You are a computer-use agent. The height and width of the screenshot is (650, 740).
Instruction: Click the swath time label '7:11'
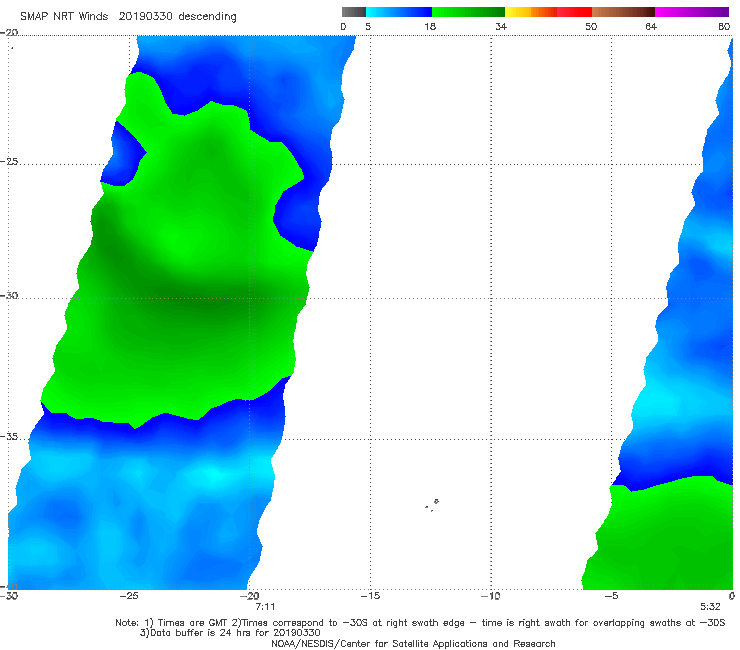point(265,607)
